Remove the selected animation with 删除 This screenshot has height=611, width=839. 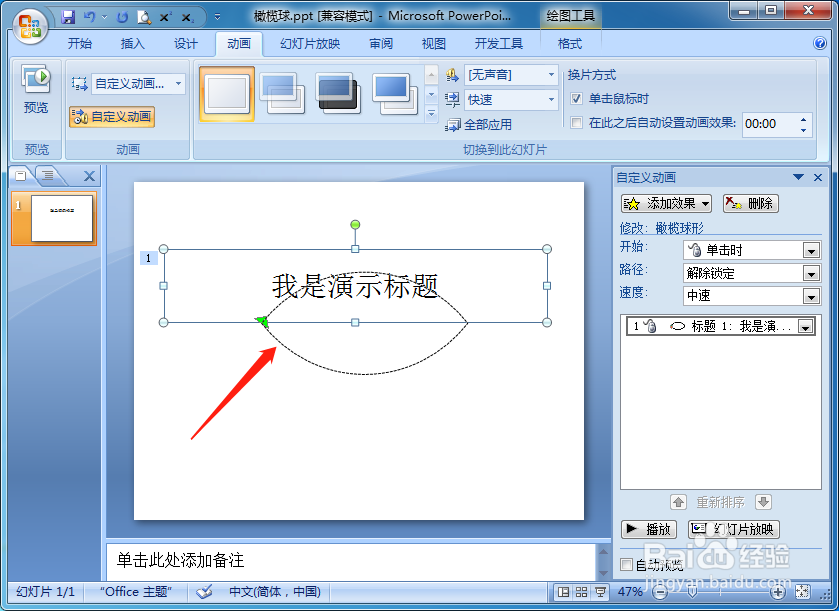coord(750,203)
